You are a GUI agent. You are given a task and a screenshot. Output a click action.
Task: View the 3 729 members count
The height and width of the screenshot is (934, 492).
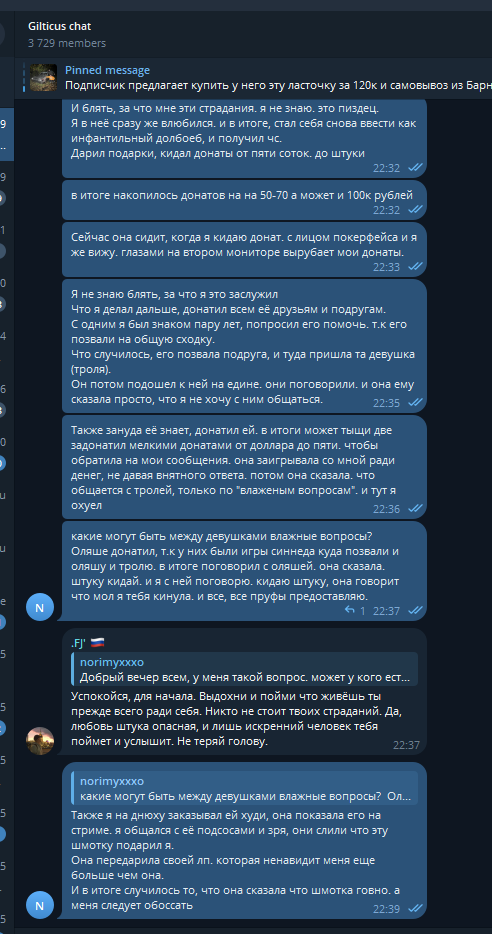[x=67, y=43]
